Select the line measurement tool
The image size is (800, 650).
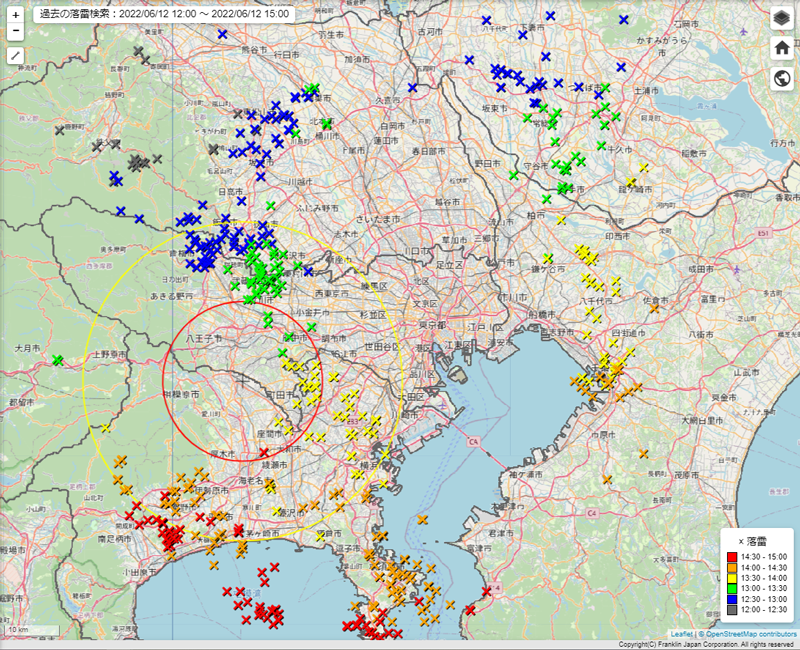tap(16, 55)
